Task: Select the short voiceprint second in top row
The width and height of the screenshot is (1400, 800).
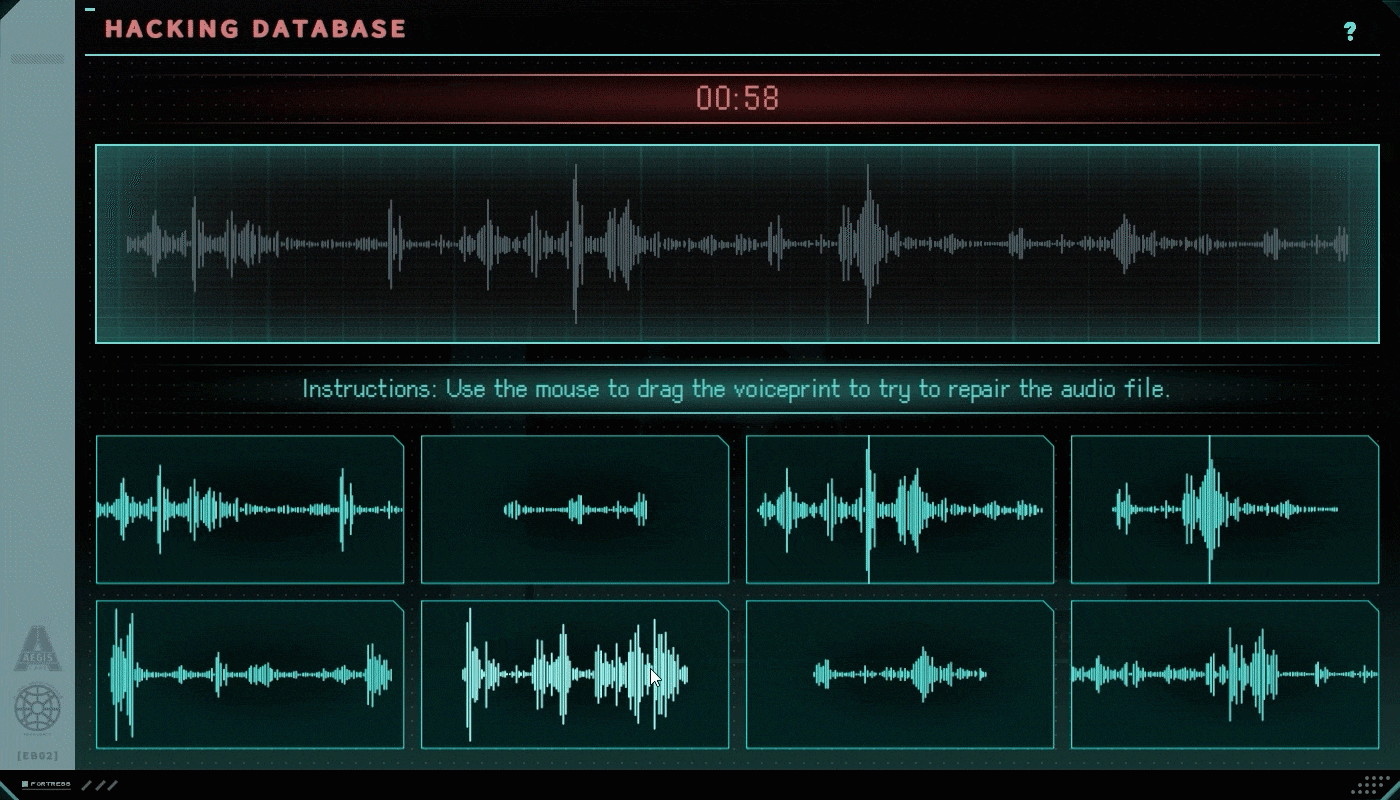Action: coord(575,509)
